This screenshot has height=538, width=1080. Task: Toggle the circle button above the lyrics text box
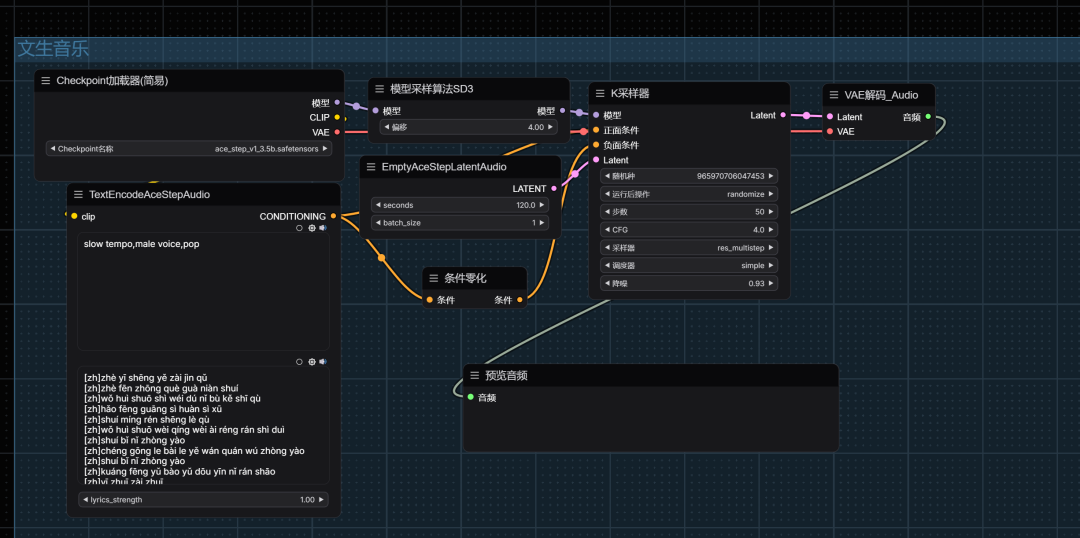(300, 362)
